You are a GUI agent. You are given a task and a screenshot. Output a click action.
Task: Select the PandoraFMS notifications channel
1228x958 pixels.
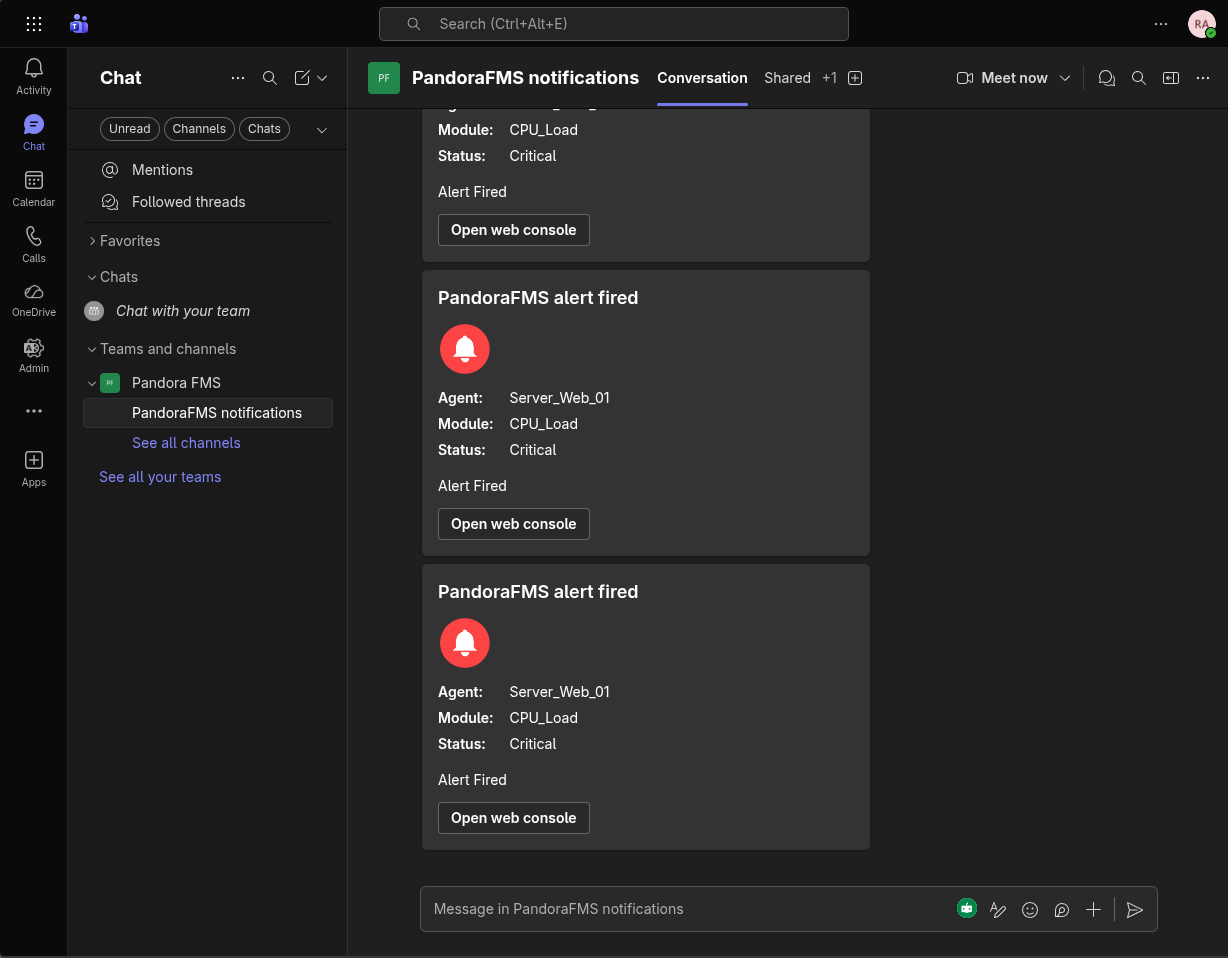click(208, 413)
